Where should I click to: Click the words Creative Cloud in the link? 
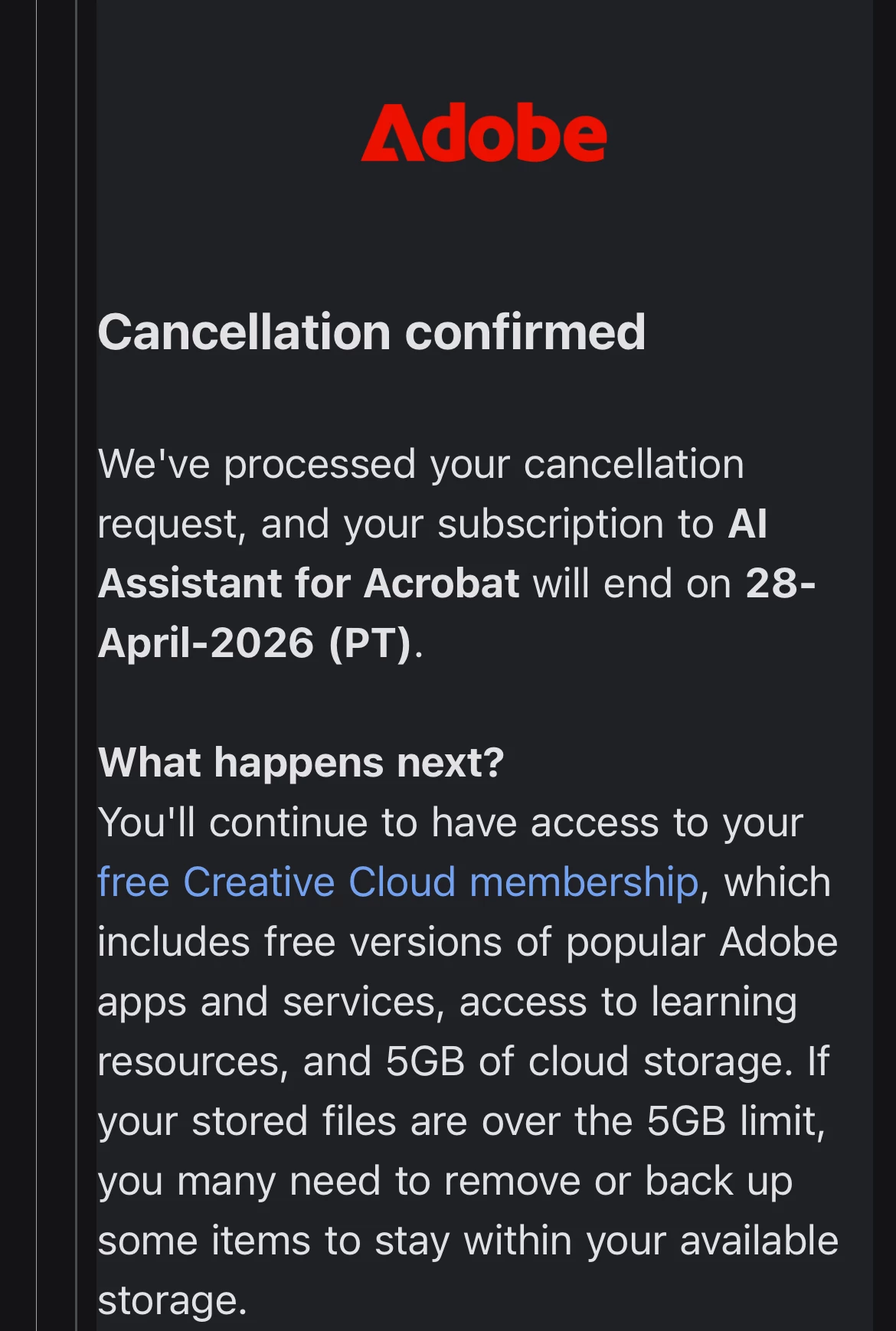pos(320,882)
